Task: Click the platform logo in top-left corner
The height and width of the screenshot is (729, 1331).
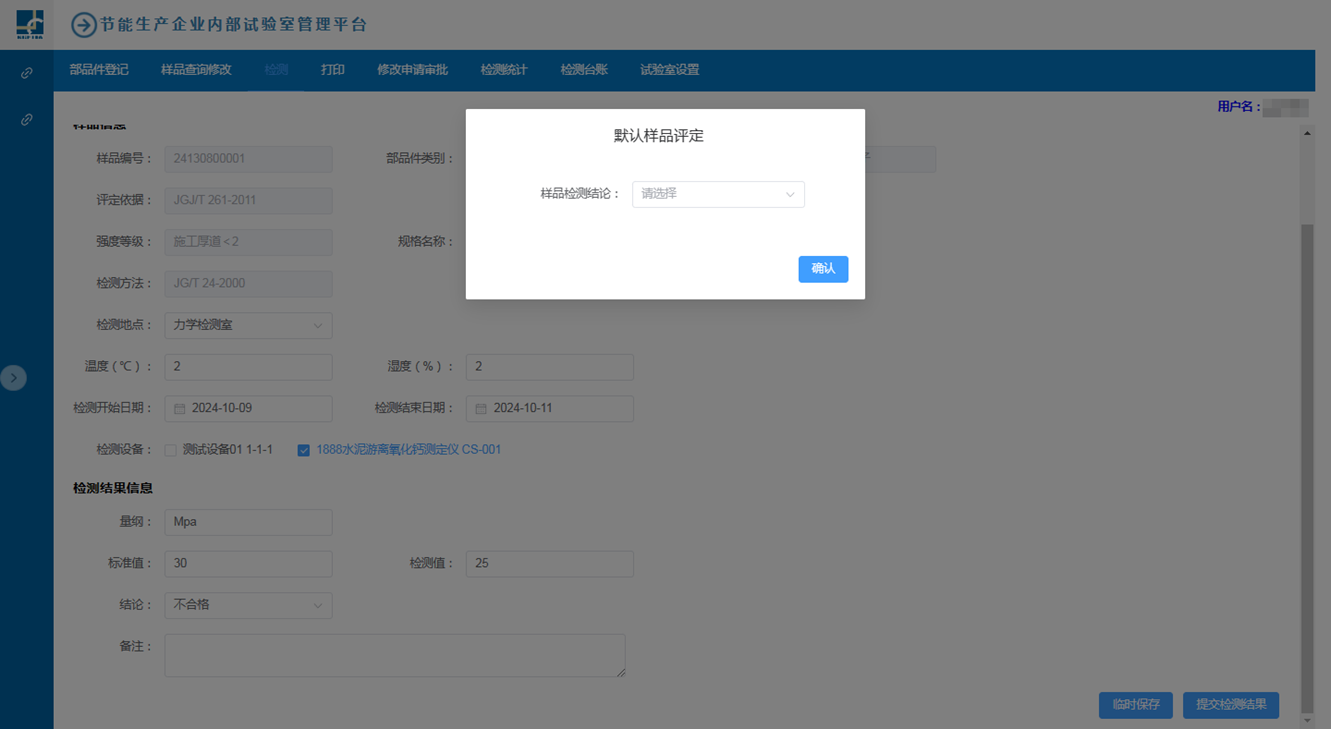Action: [x=29, y=24]
